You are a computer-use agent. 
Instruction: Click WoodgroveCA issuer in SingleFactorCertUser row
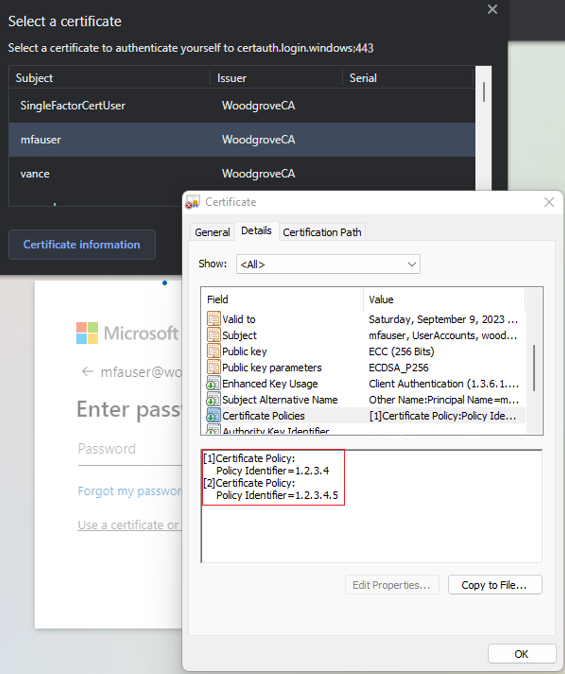[258, 106]
